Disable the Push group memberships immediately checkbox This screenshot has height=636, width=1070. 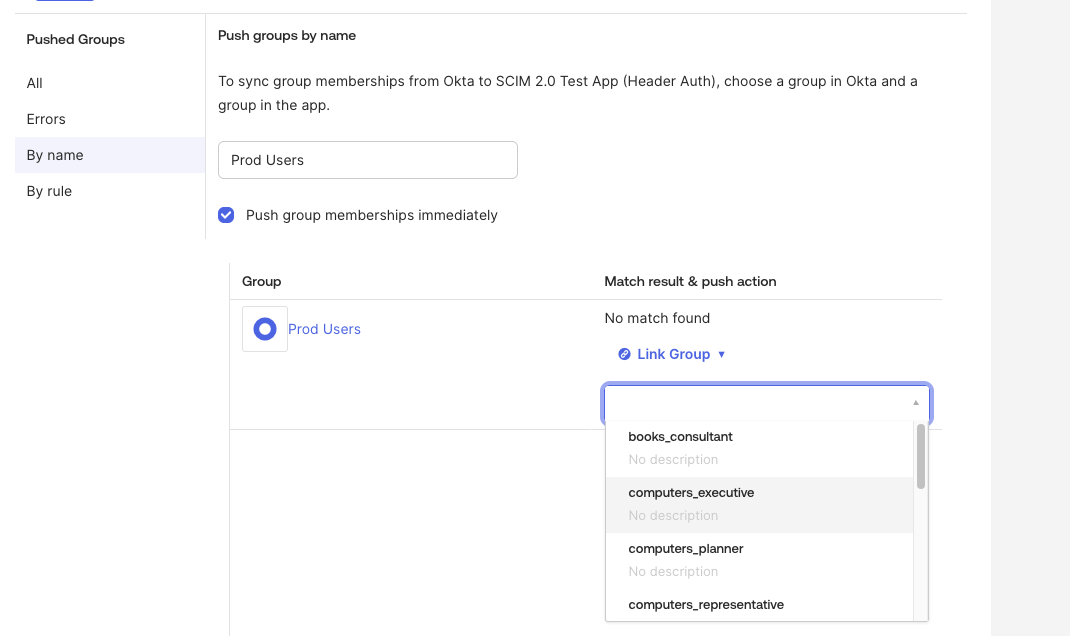point(226,215)
